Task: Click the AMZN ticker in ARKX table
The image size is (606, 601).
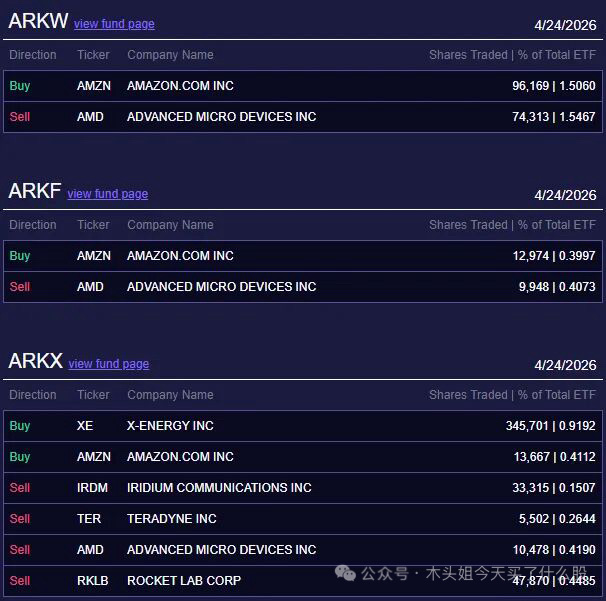Action: coord(94,457)
